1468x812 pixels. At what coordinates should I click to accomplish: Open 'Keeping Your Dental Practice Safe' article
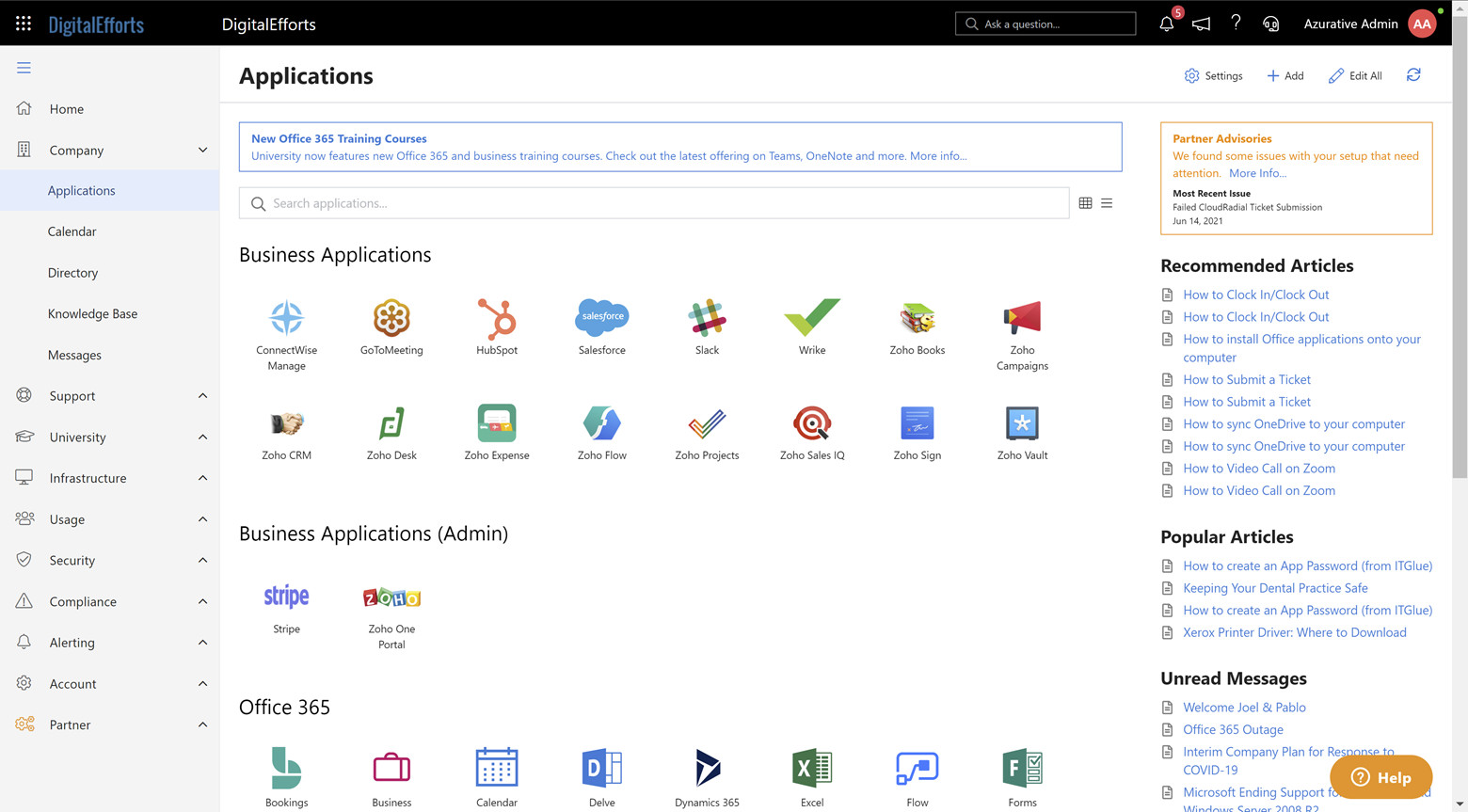pyautogui.click(x=1275, y=588)
